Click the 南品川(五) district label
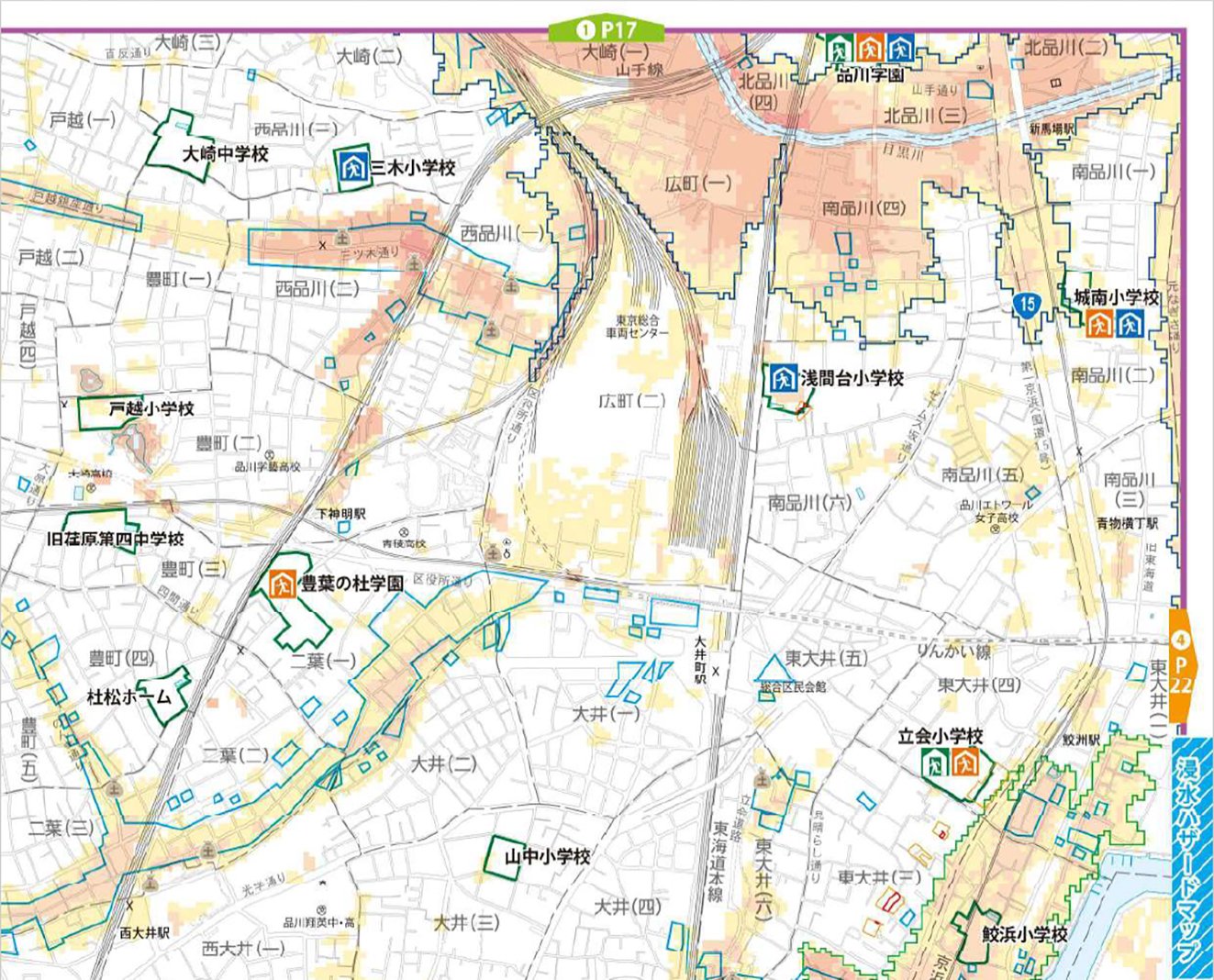 coord(982,474)
